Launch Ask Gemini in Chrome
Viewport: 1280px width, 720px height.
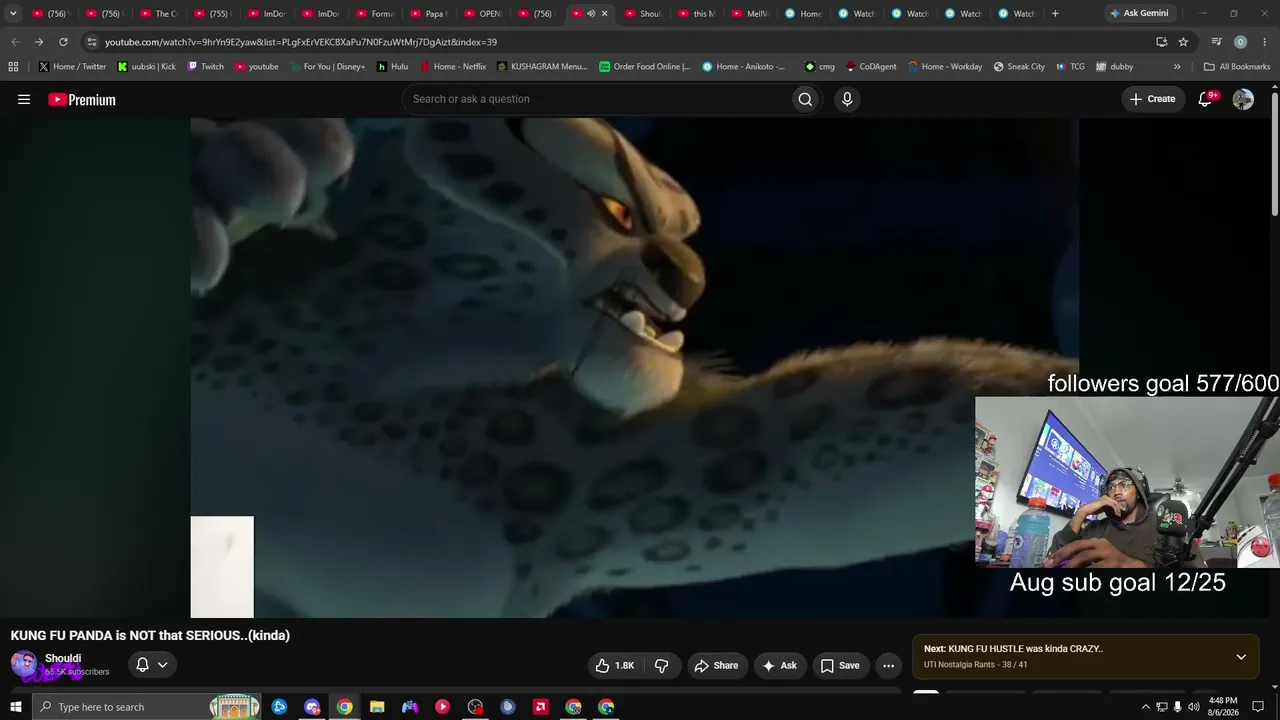click(x=1139, y=14)
